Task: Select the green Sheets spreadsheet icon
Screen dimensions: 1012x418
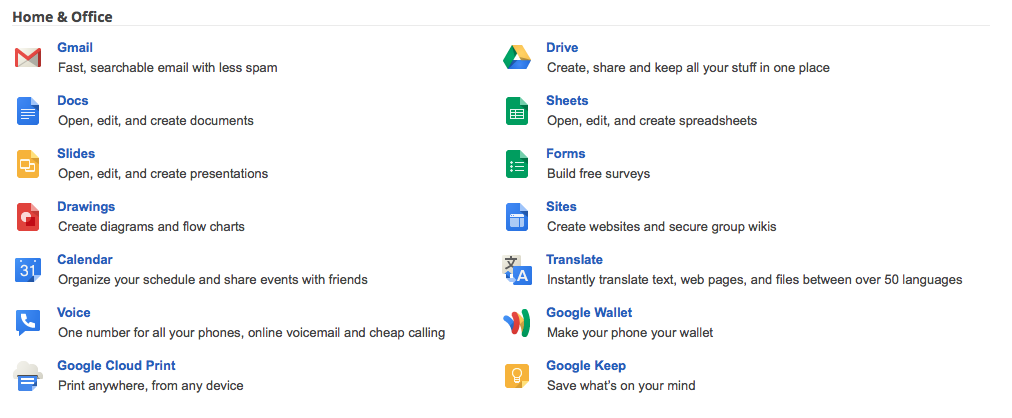Action: (x=517, y=111)
